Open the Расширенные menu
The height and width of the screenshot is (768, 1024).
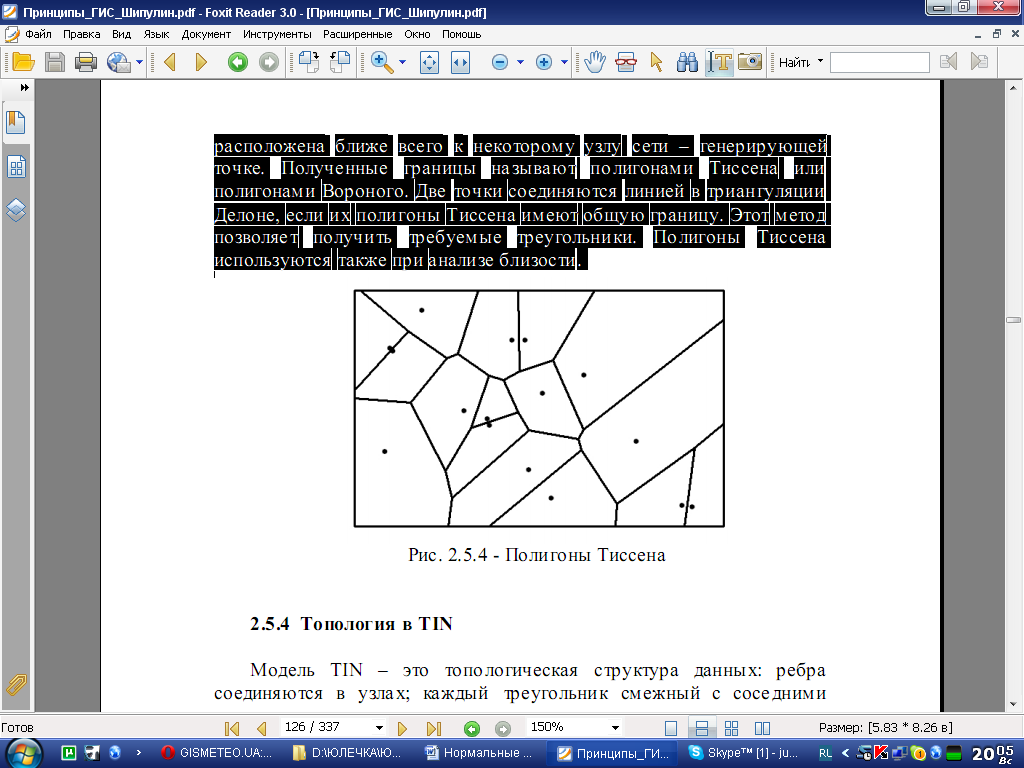click(357, 34)
